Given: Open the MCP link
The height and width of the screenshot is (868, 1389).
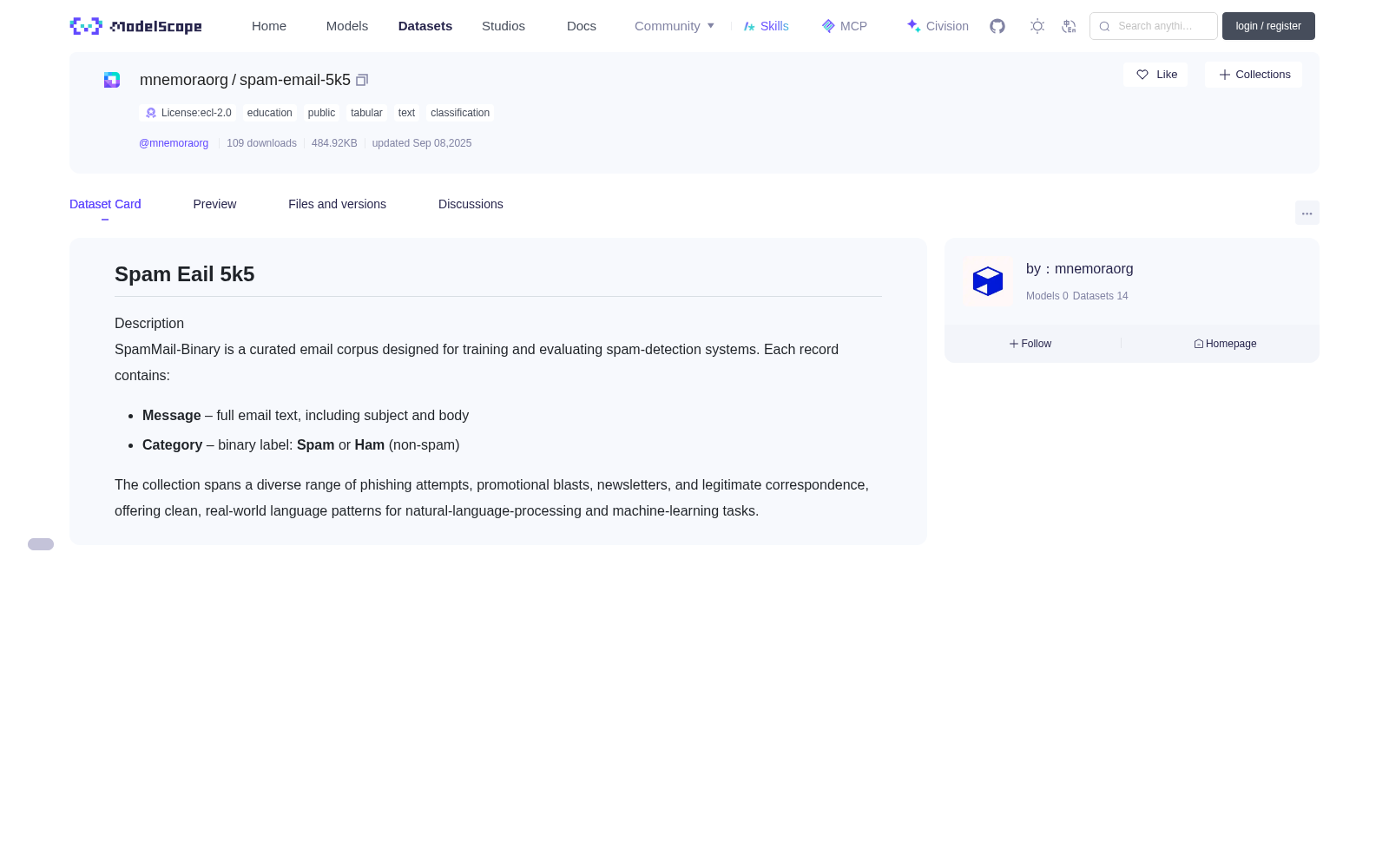Looking at the screenshot, I should pyautogui.click(x=845, y=26).
